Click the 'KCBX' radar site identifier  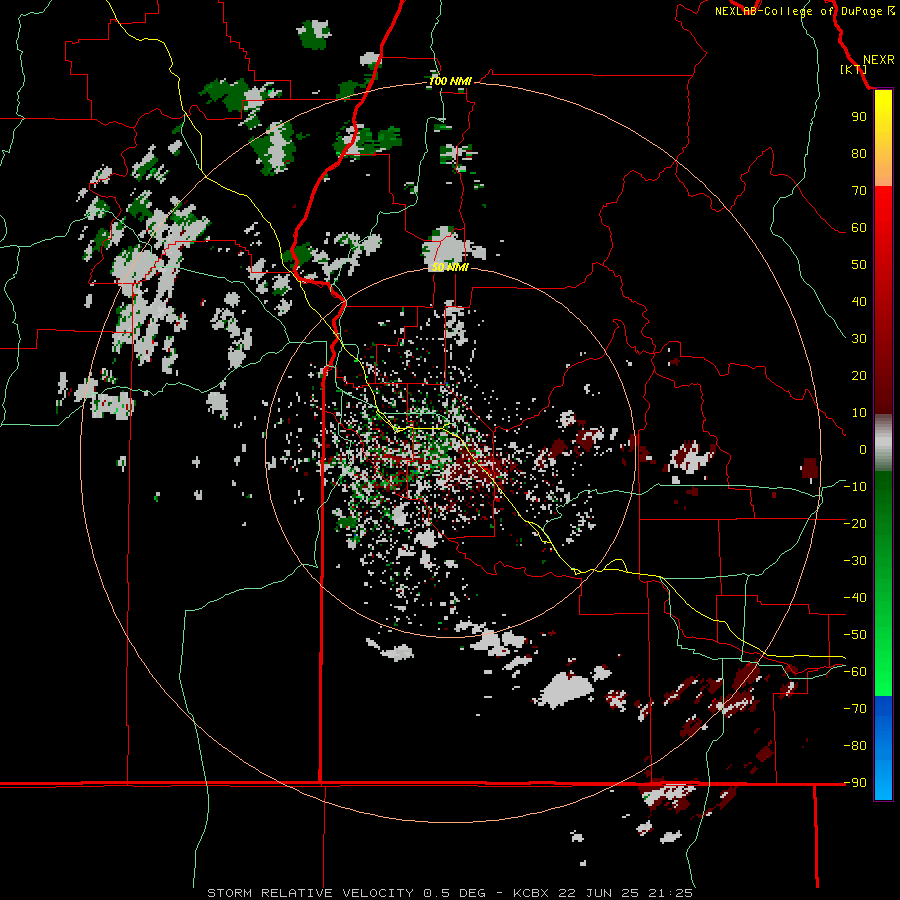click(x=531, y=893)
